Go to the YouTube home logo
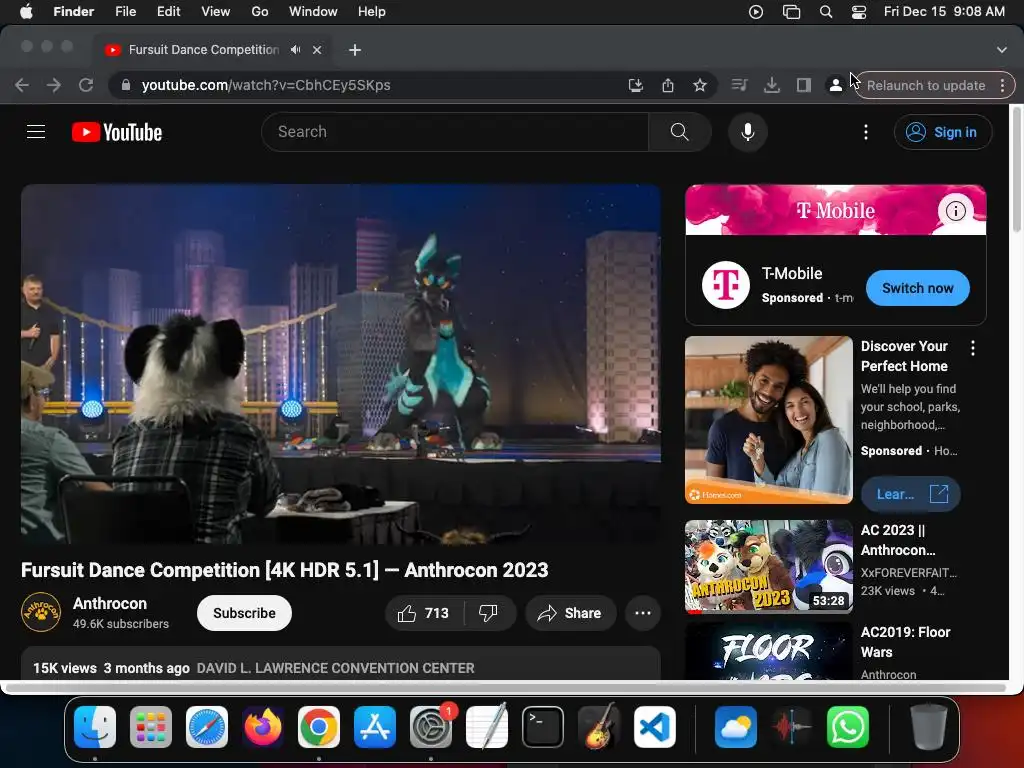Screen dimensions: 1024x768 [117, 132]
